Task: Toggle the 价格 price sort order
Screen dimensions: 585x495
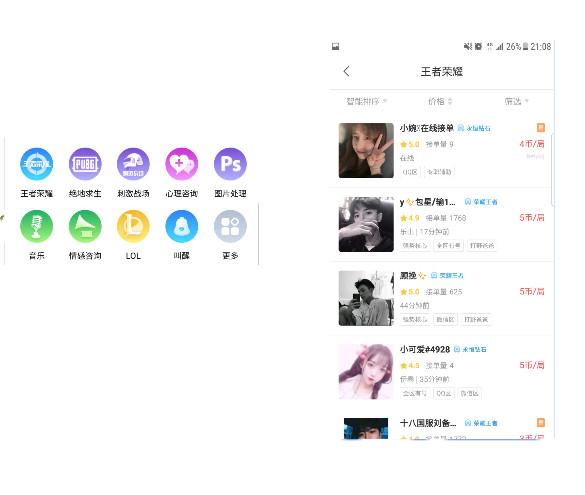Action: (440, 101)
